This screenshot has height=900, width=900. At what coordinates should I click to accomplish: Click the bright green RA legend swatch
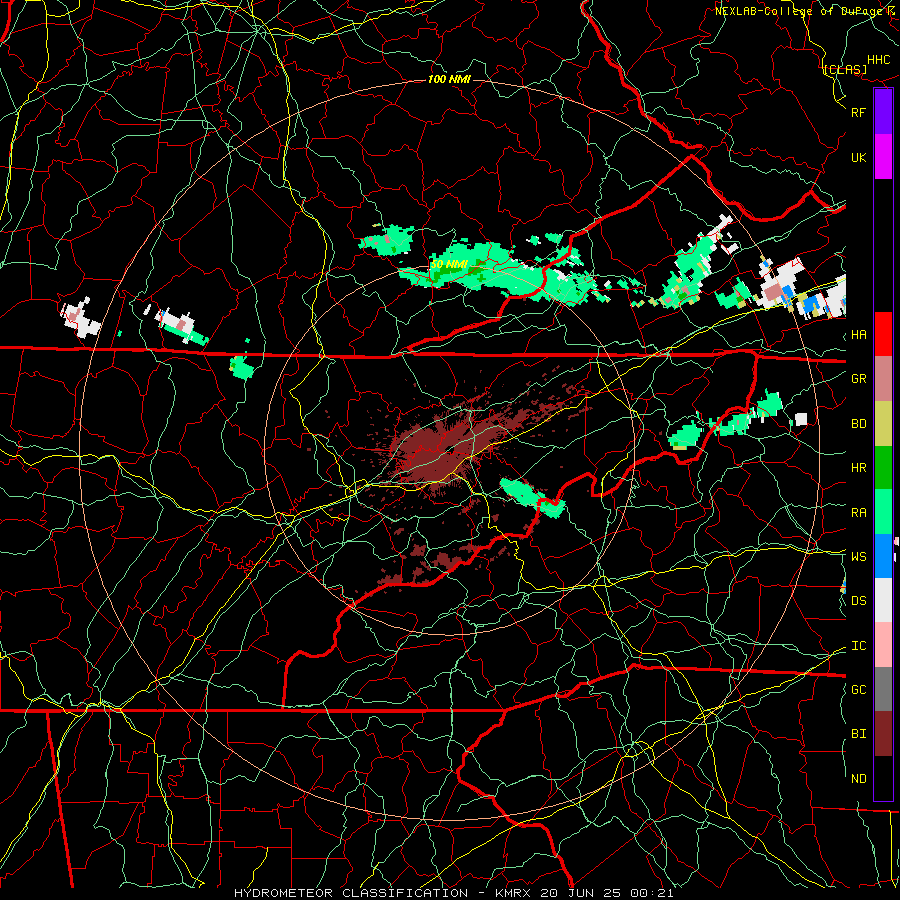point(883,512)
